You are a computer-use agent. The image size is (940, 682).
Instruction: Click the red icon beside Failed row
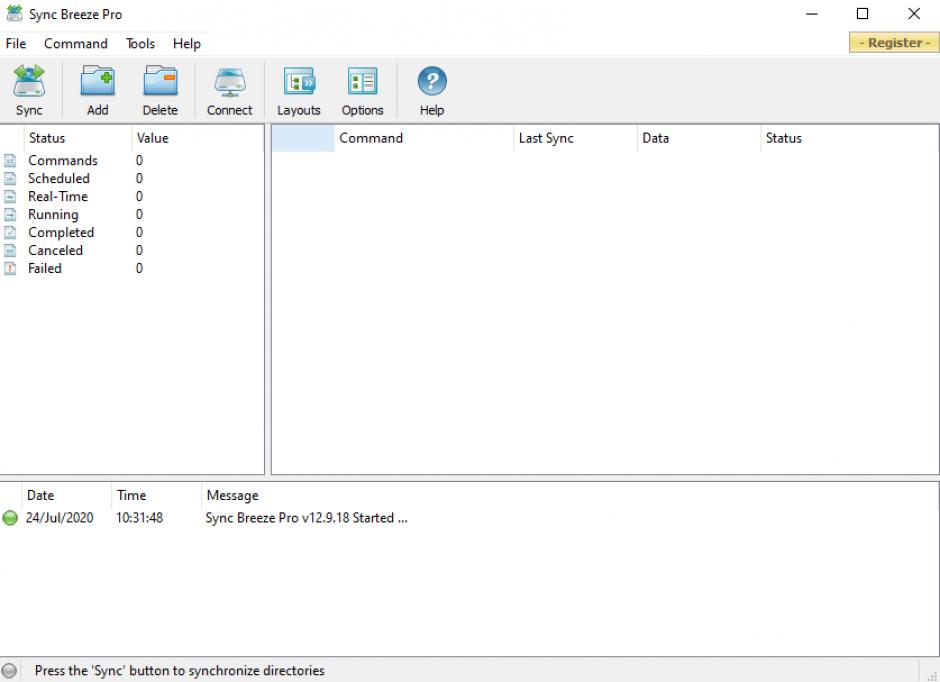10,268
